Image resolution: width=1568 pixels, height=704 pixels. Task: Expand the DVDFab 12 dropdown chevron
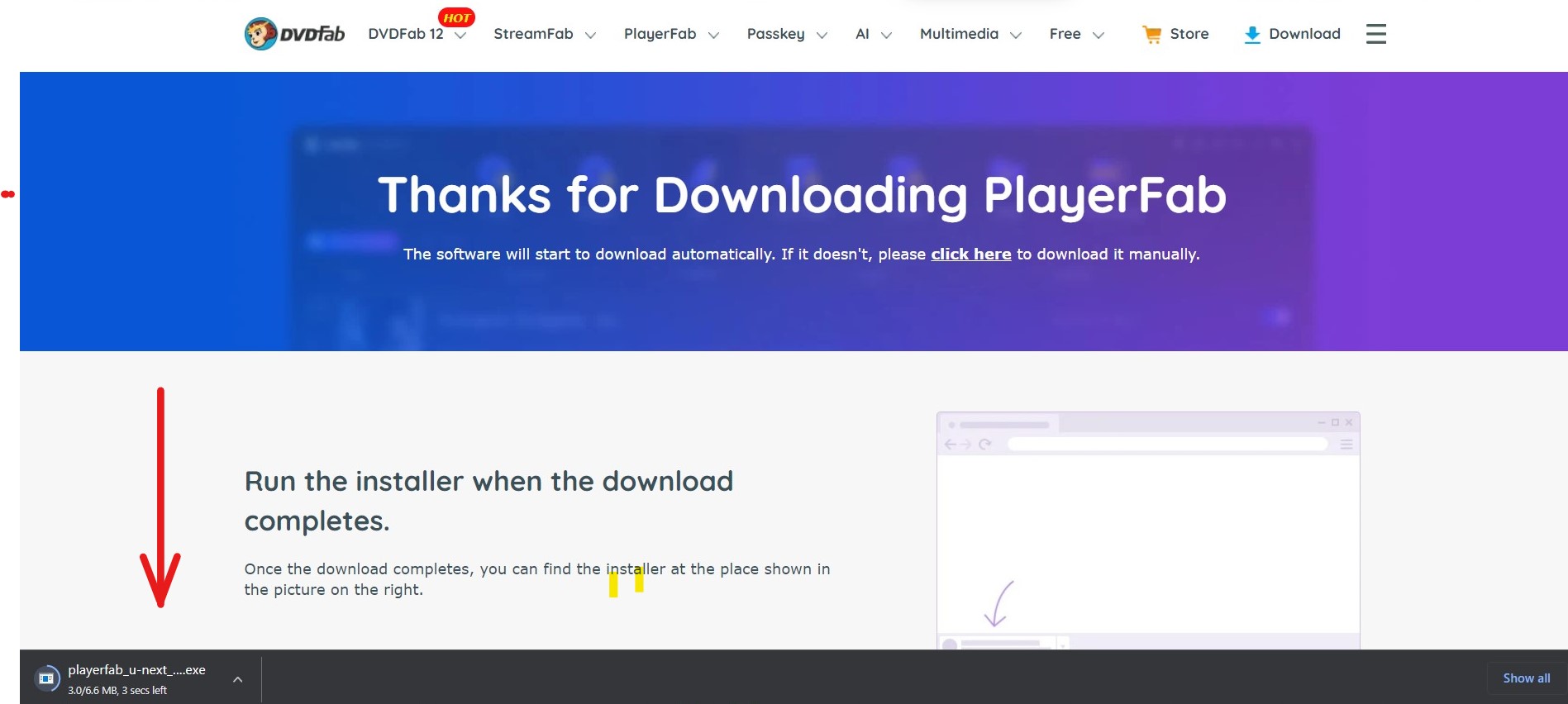pyautogui.click(x=461, y=36)
